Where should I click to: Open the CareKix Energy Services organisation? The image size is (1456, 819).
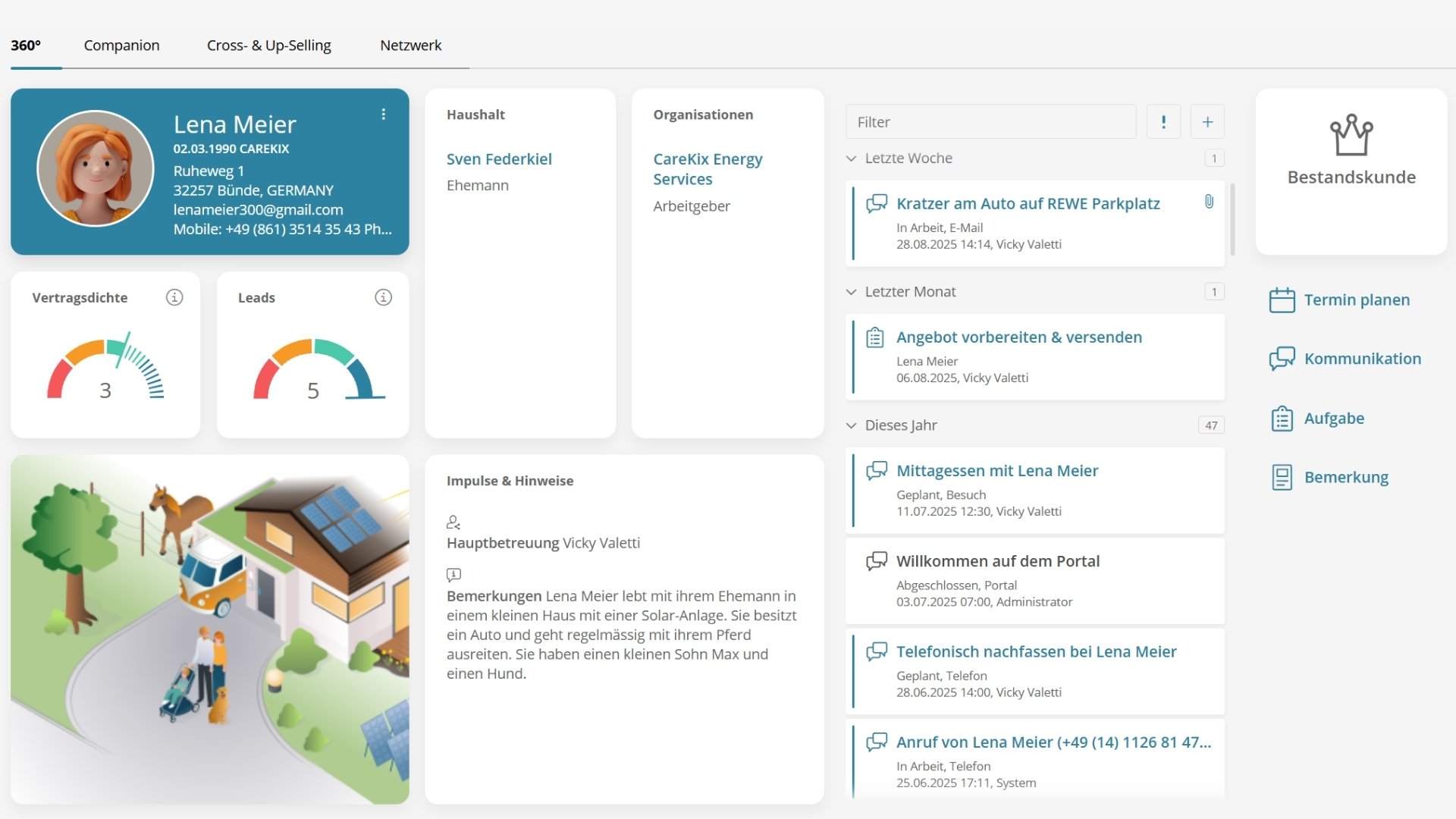click(708, 168)
